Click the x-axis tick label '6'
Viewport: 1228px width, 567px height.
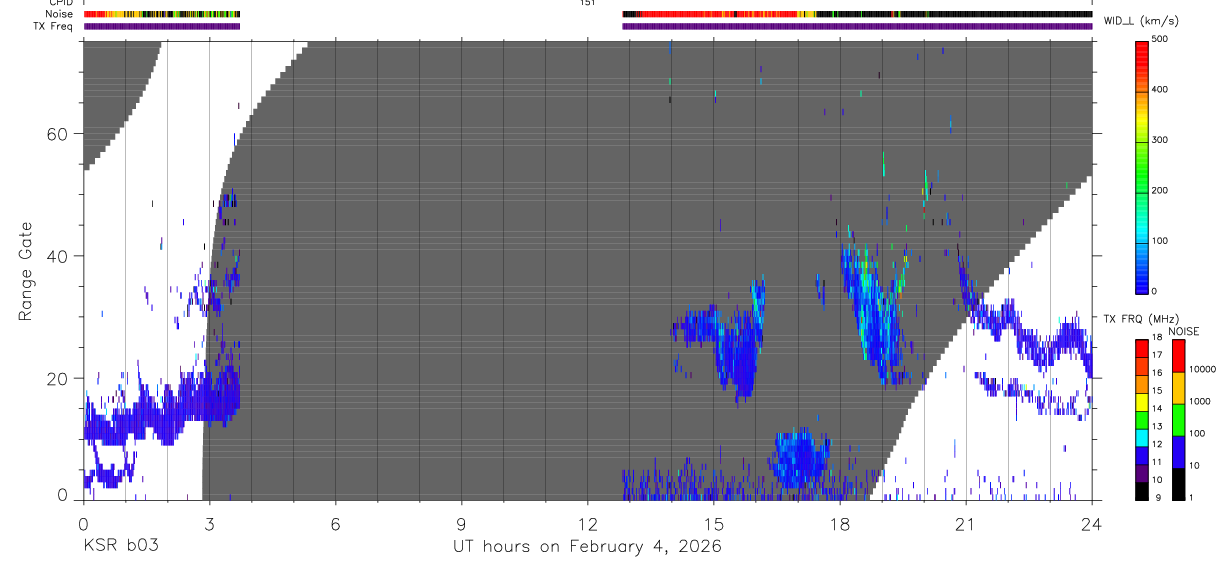click(335, 523)
